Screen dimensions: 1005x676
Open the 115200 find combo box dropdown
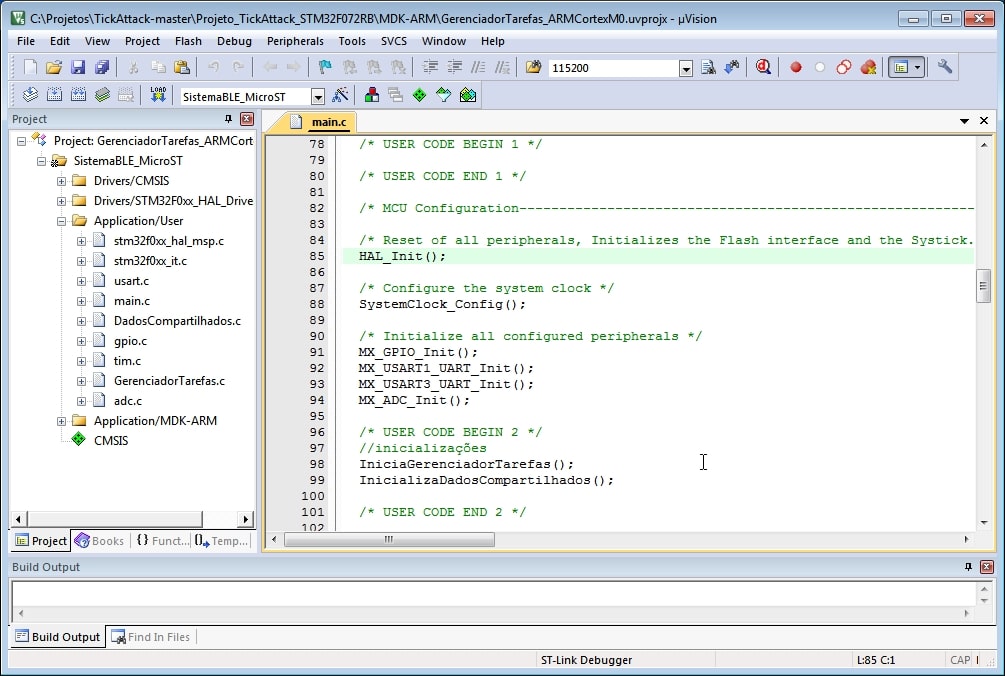tap(686, 68)
